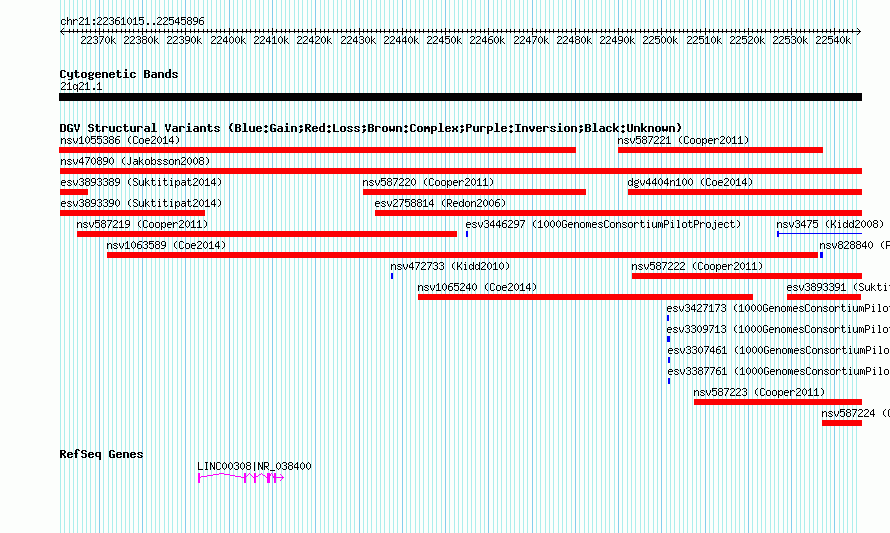Open nsv587219 (Cooper2011) label
This screenshot has height=533, width=890.
(x=142, y=224)
